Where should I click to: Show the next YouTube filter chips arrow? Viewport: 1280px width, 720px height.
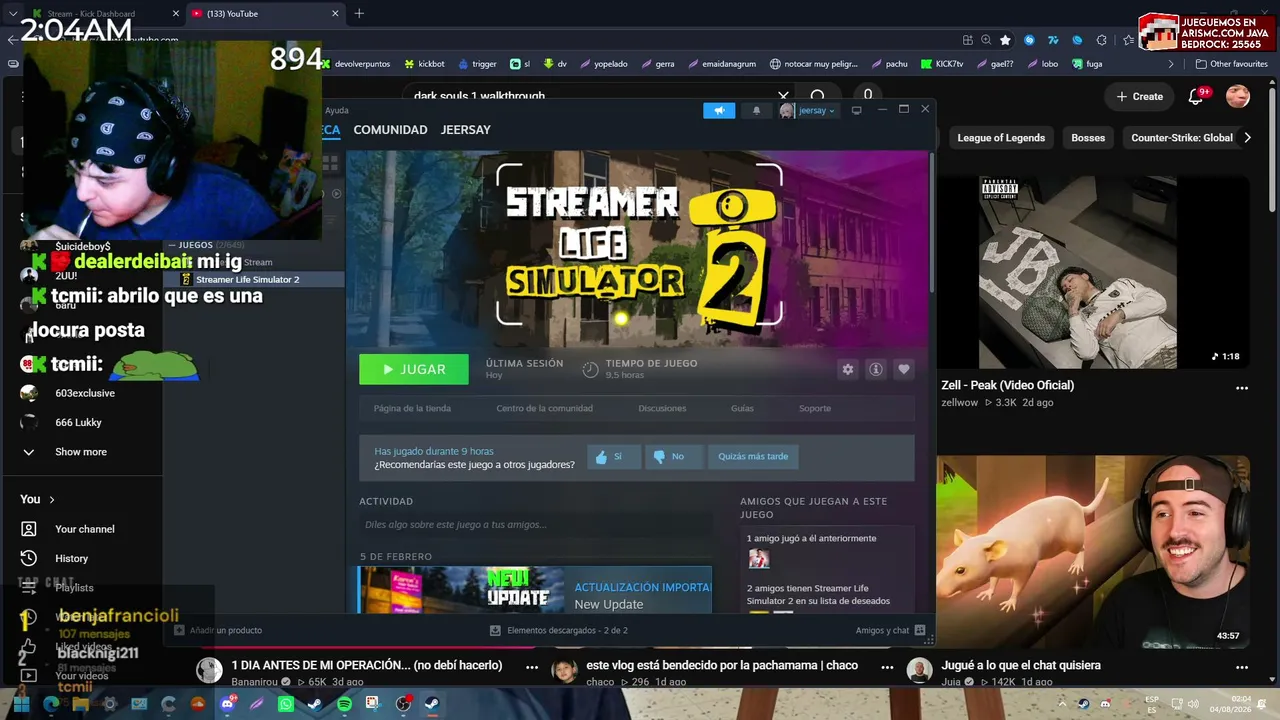(x=1247, y=138)
